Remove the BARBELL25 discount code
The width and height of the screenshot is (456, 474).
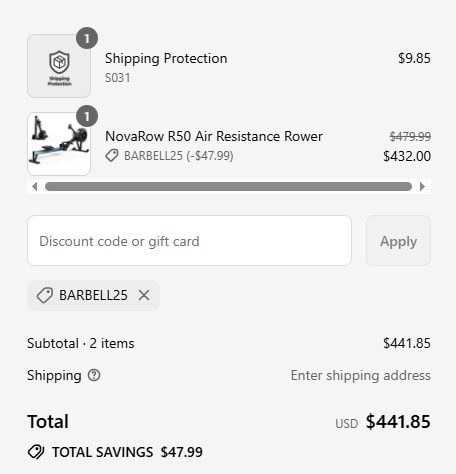144,295
